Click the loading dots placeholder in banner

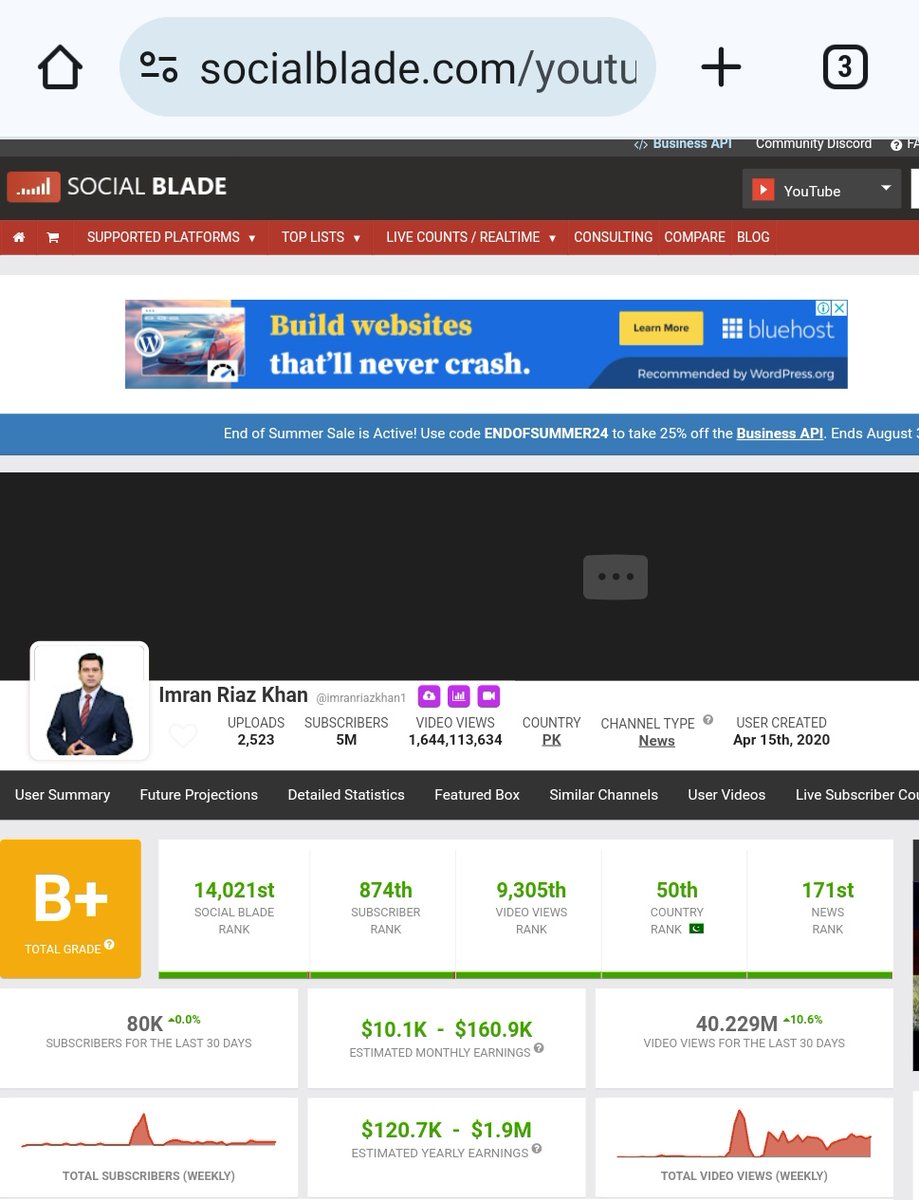click(616, 577)
